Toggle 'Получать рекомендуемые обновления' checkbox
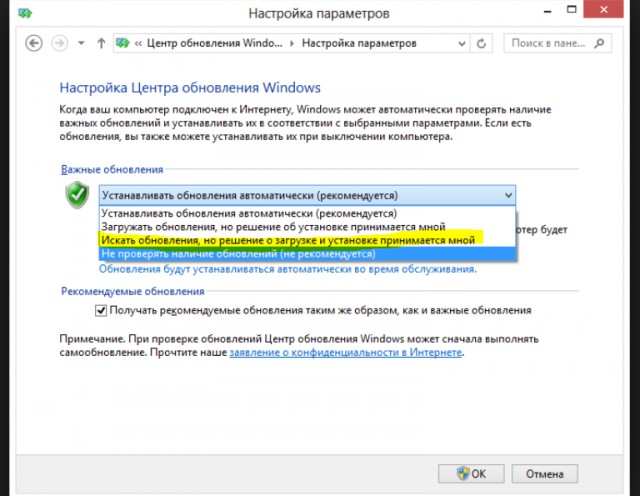Image resolution: width=640 pixels, height=496 pixels. tap(101, 311)
